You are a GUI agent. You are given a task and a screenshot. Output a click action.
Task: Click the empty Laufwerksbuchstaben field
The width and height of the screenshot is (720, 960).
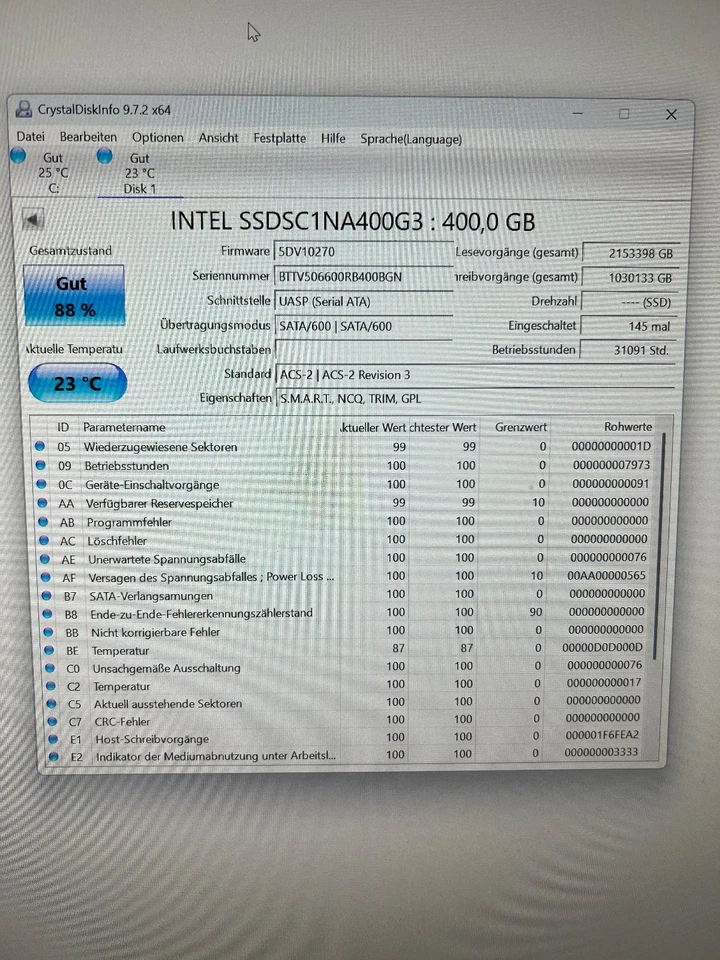pyautogui.click(x=363, y=350)
